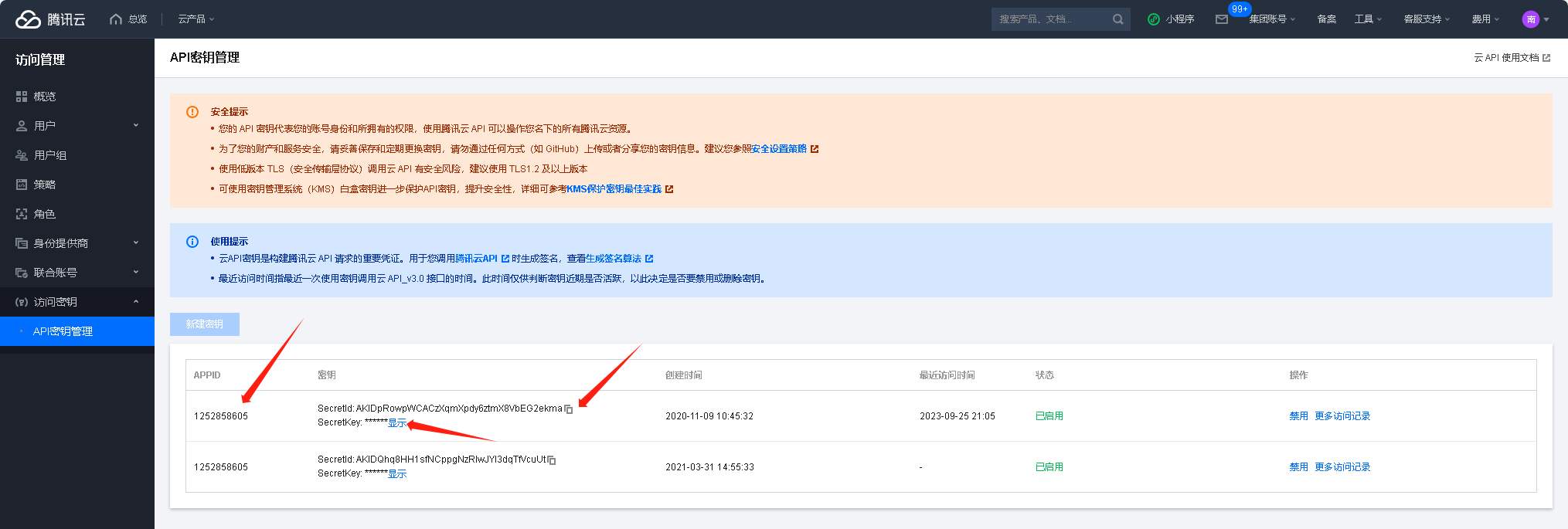Click the 联合账号 icon in sidebar
This screenshot has width=1568, height=529.
tap(22, 273)
